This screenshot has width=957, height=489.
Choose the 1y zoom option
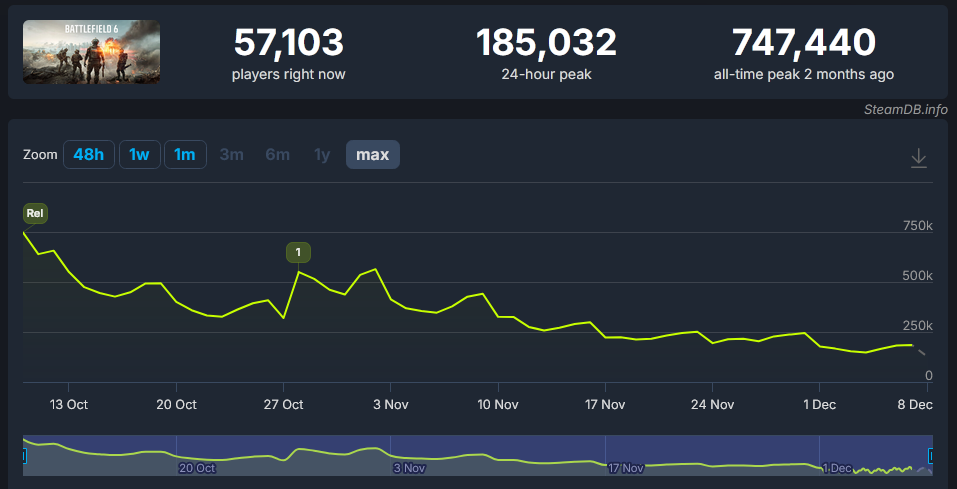[x=322, y=154]
